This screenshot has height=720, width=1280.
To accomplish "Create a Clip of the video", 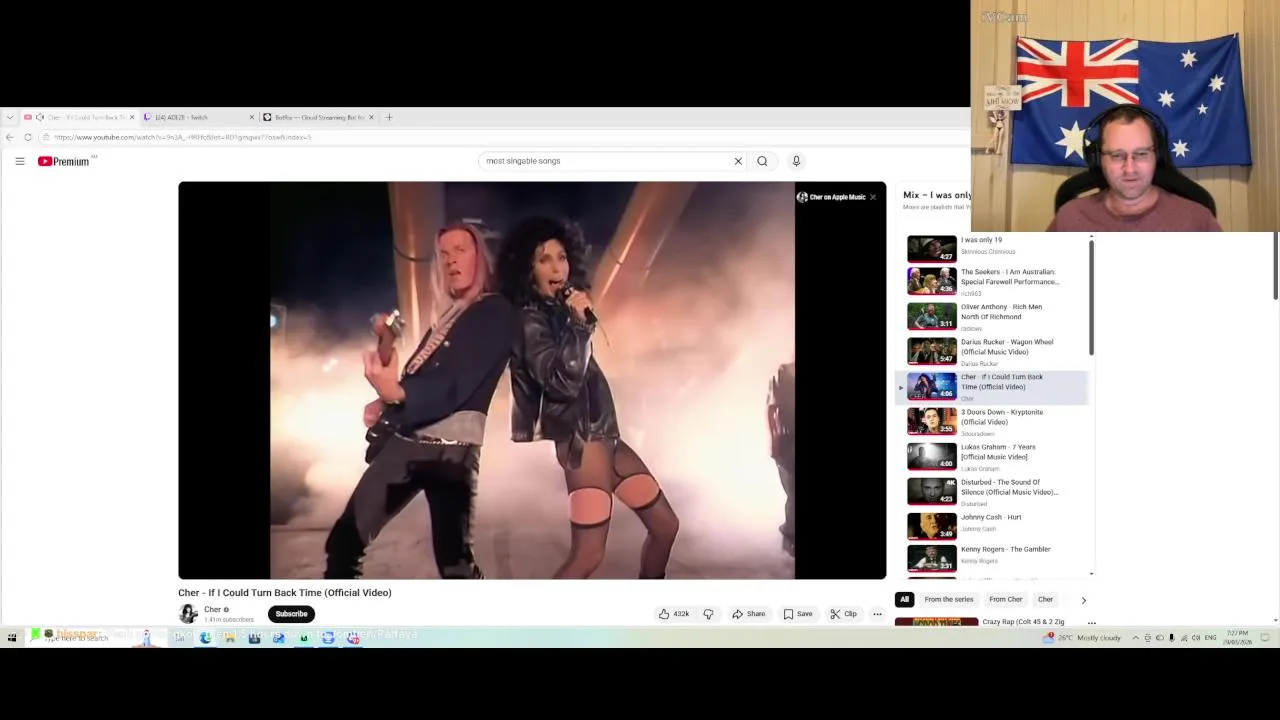I will click(x=843, y=614).
